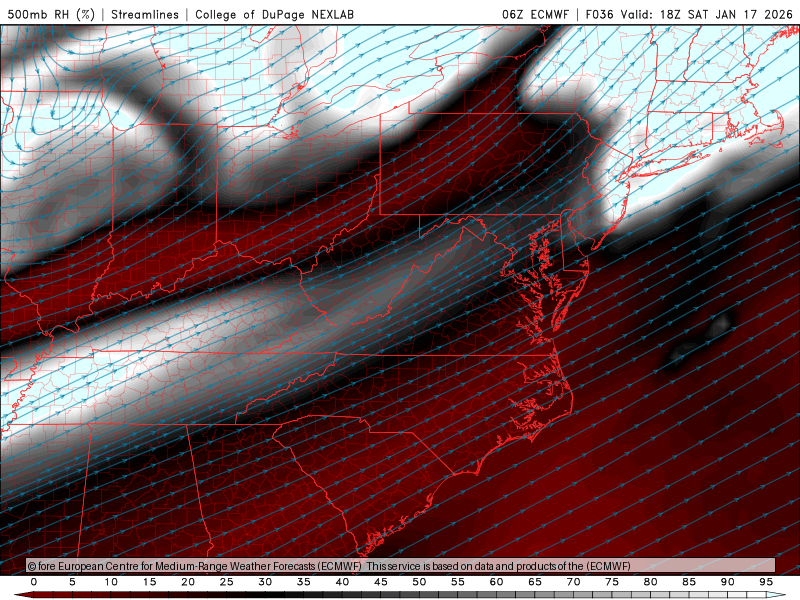Click the "25" color scale label
This screenshot has width=800, height=600.
(227, 582)
